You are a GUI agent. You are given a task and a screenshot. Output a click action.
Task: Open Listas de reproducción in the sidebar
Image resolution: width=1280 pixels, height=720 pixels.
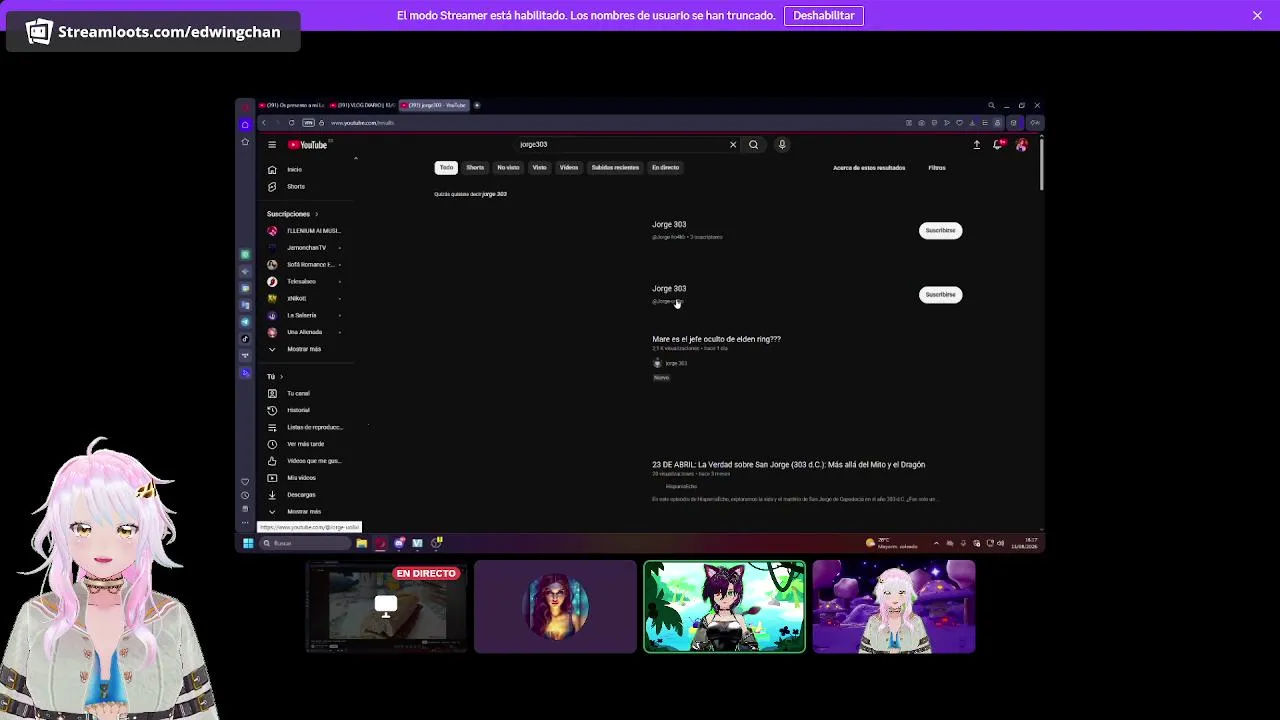pos(305,427)
